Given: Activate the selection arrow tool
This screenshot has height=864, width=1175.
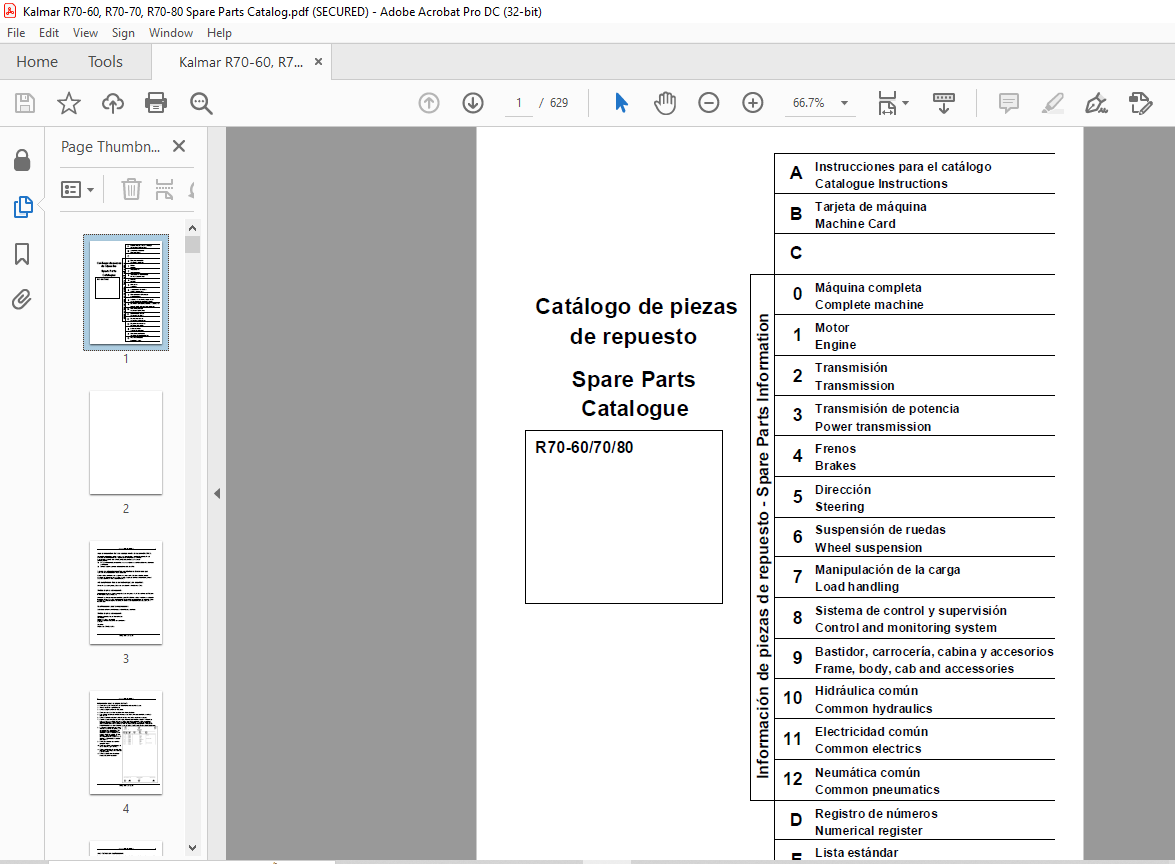Looking at the screenshot, I should coord(621,103).
